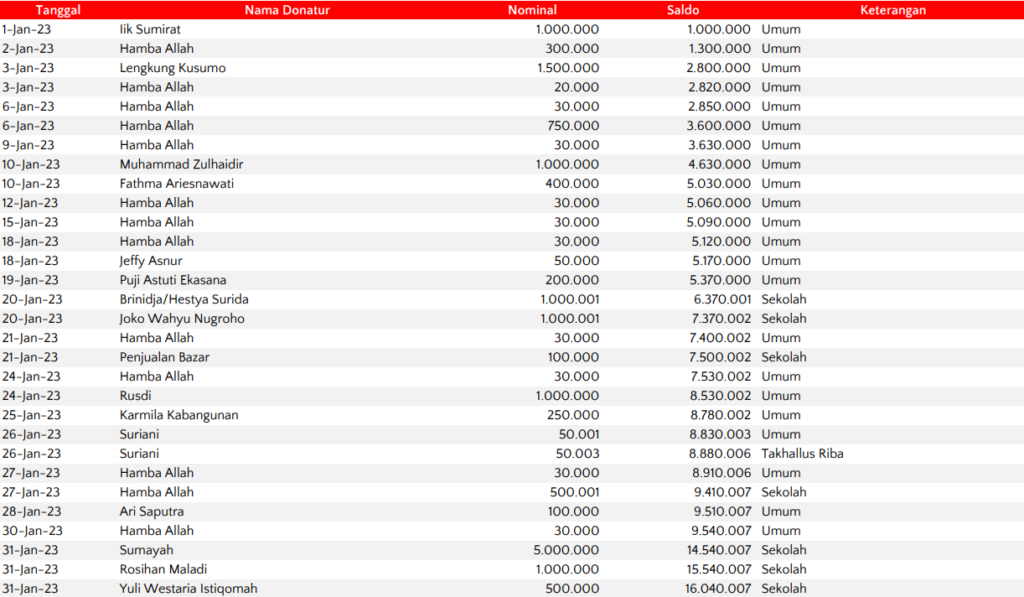Click Karmila Kabangunan's name cell

(x=179, y=415)
